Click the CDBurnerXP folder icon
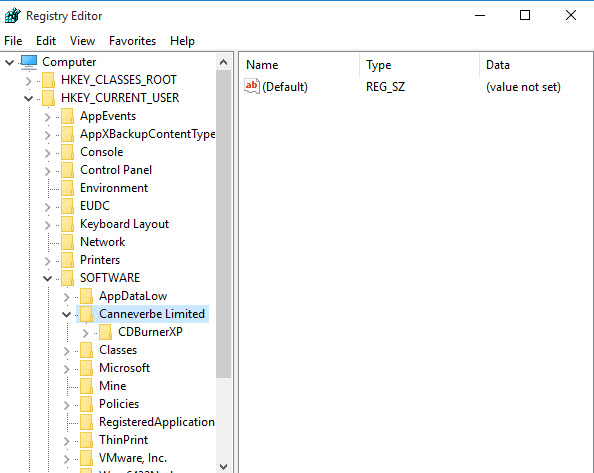594x473 pixels. tap(105, 332)
